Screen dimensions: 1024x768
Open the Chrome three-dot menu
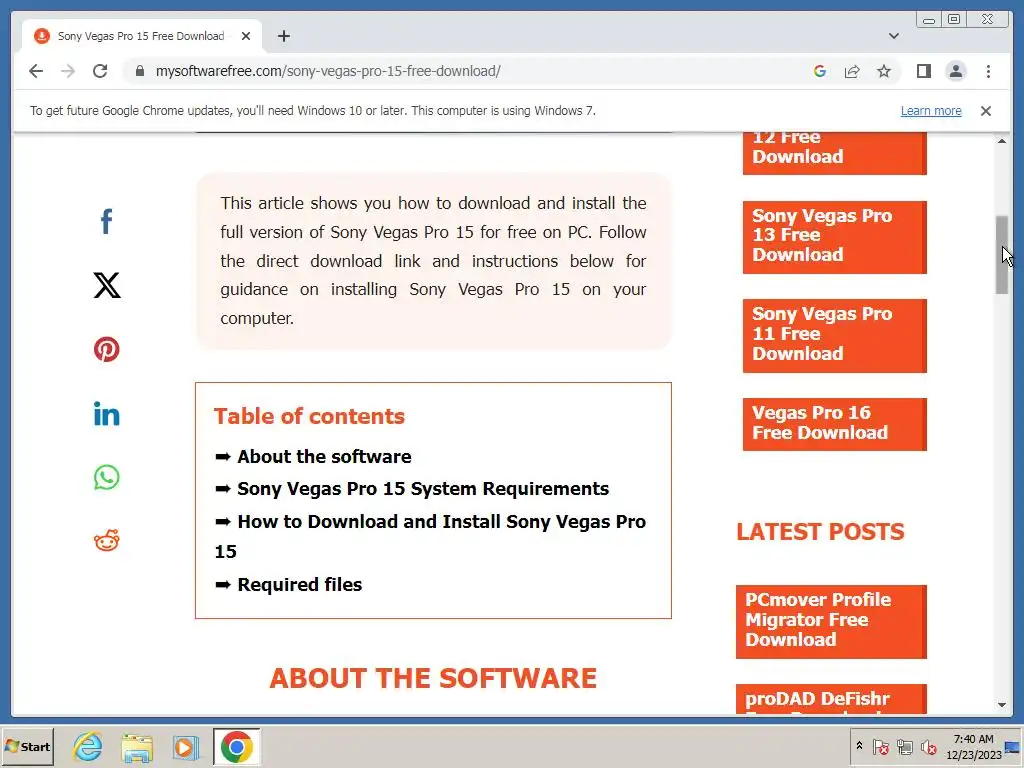[988, 71]
